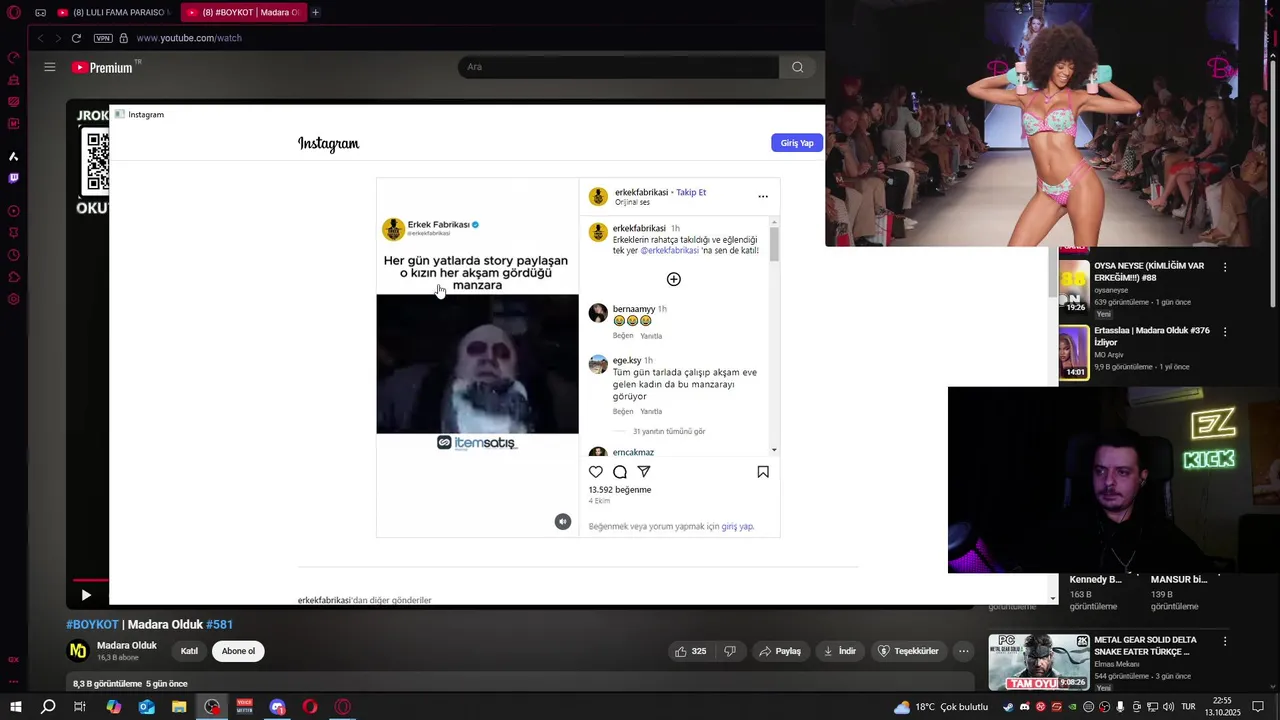Open the @erkekfabrikasi mention link
Viewport: 1280px width, 720px height.
pos(670,251)
